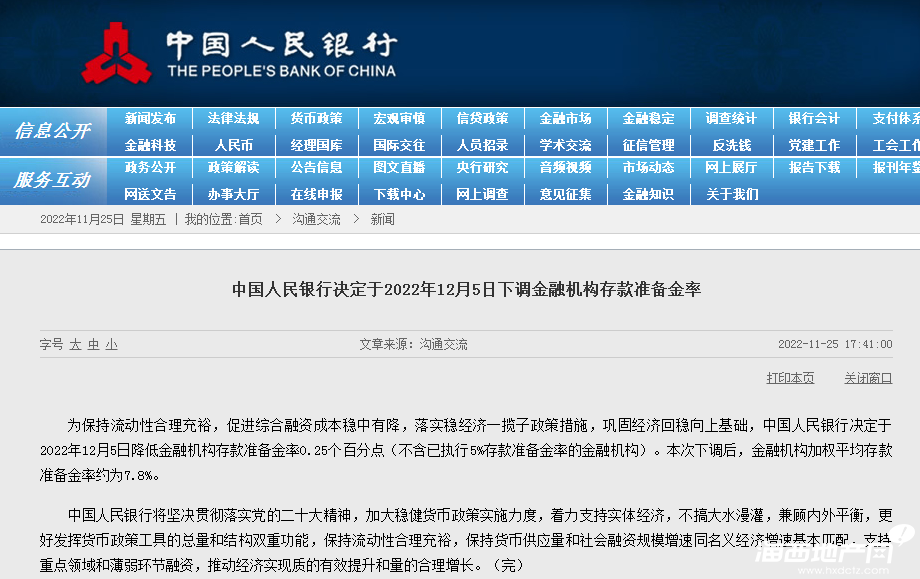Select 政务公开 in the service menu

click(150, 168)
